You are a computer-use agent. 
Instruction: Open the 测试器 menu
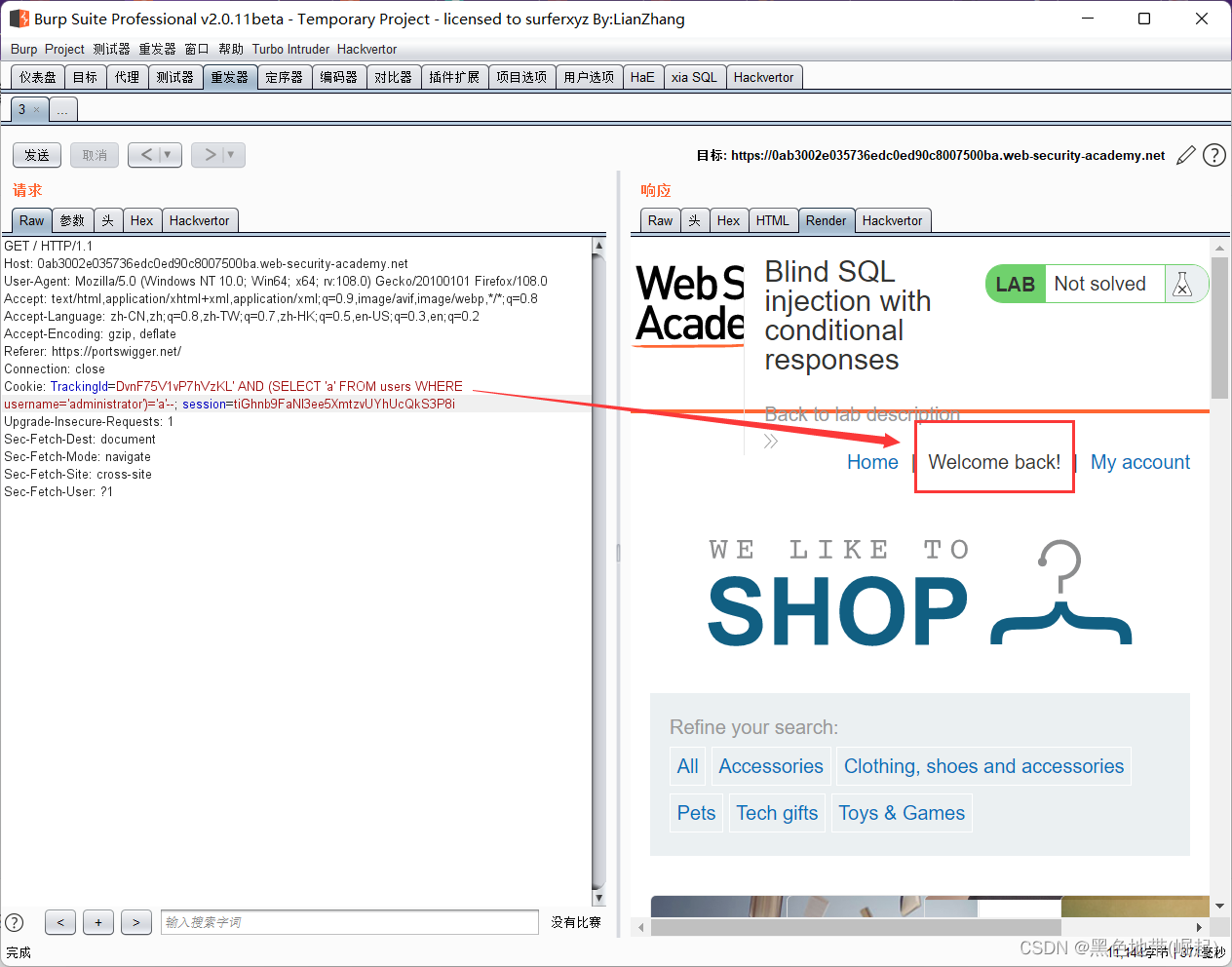click(x=111, y=49)
